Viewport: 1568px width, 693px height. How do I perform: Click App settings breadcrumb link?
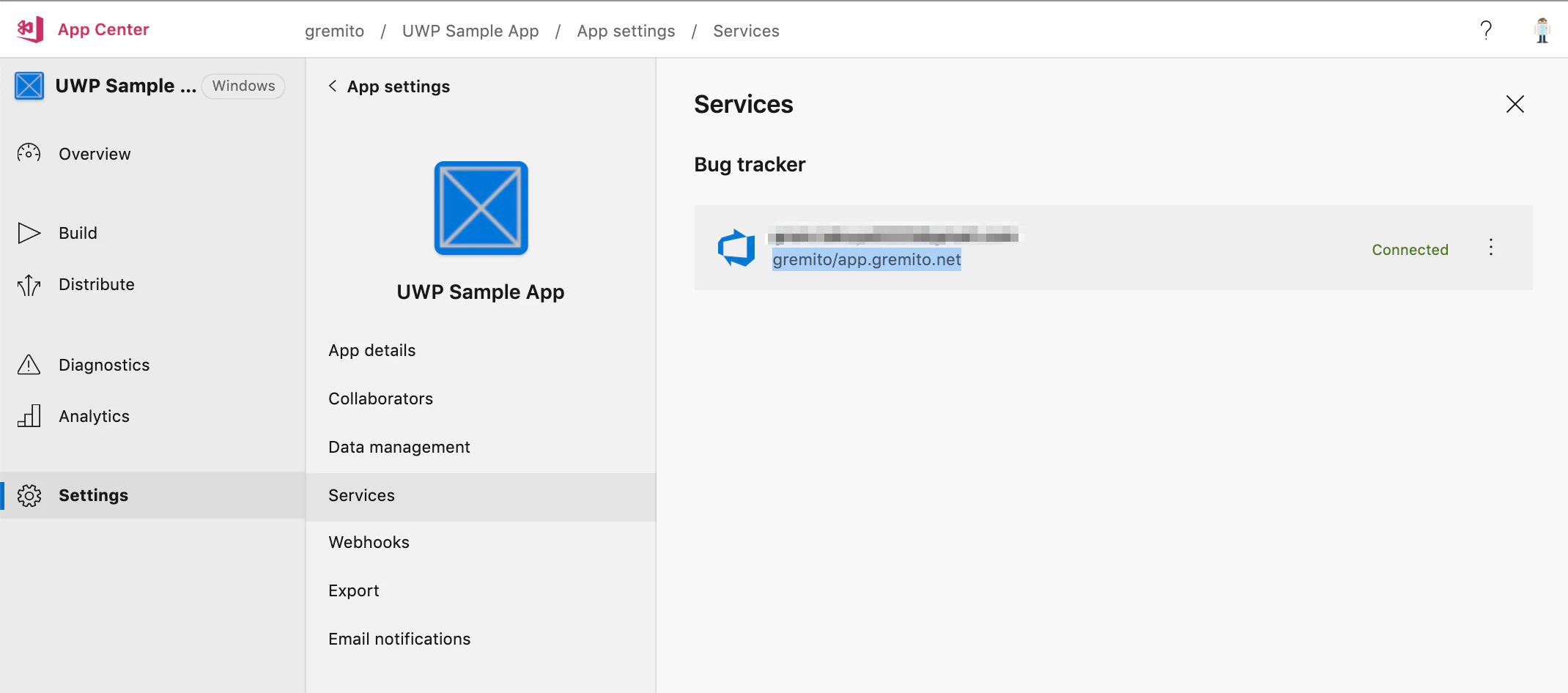pos(626,31)
